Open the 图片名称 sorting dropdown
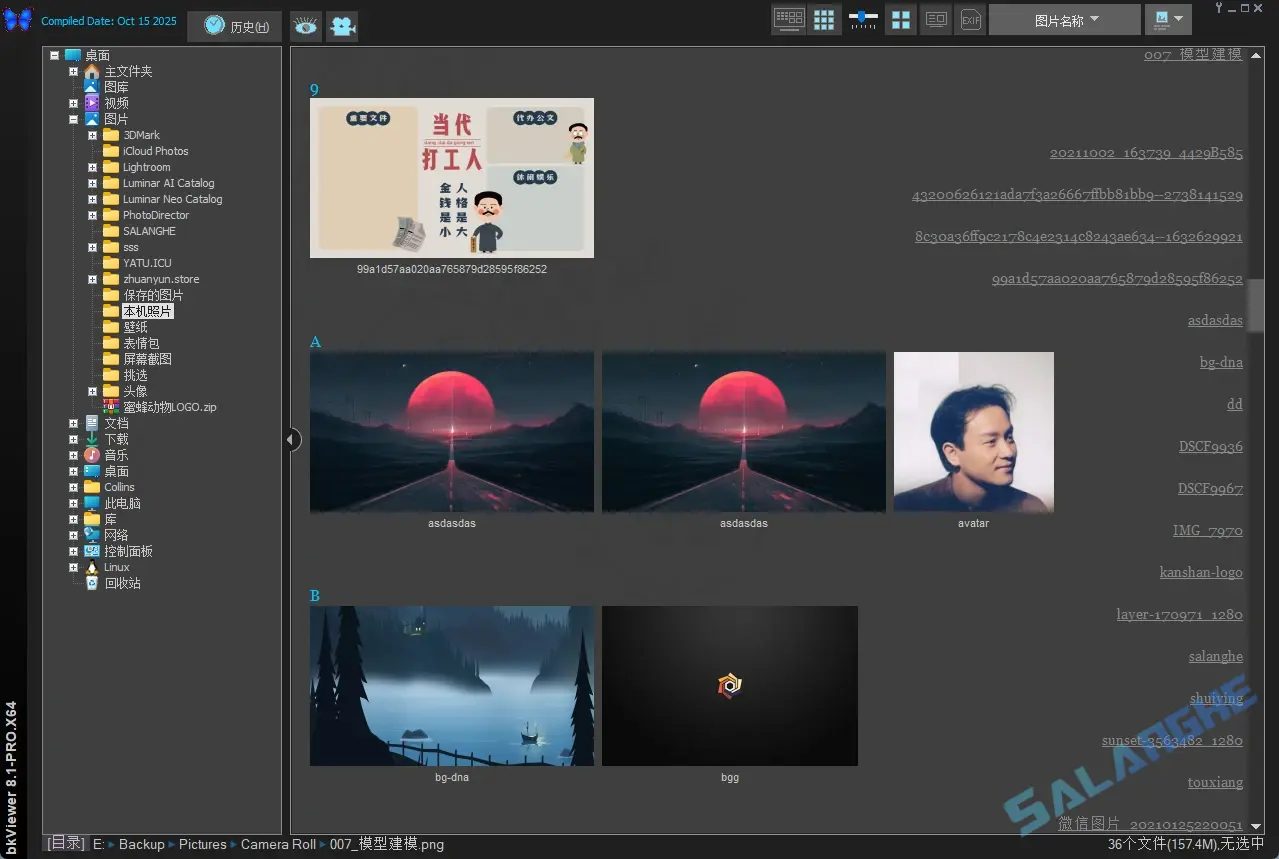The width and height of the screenshot is (1279, 859). (1063, 19)
